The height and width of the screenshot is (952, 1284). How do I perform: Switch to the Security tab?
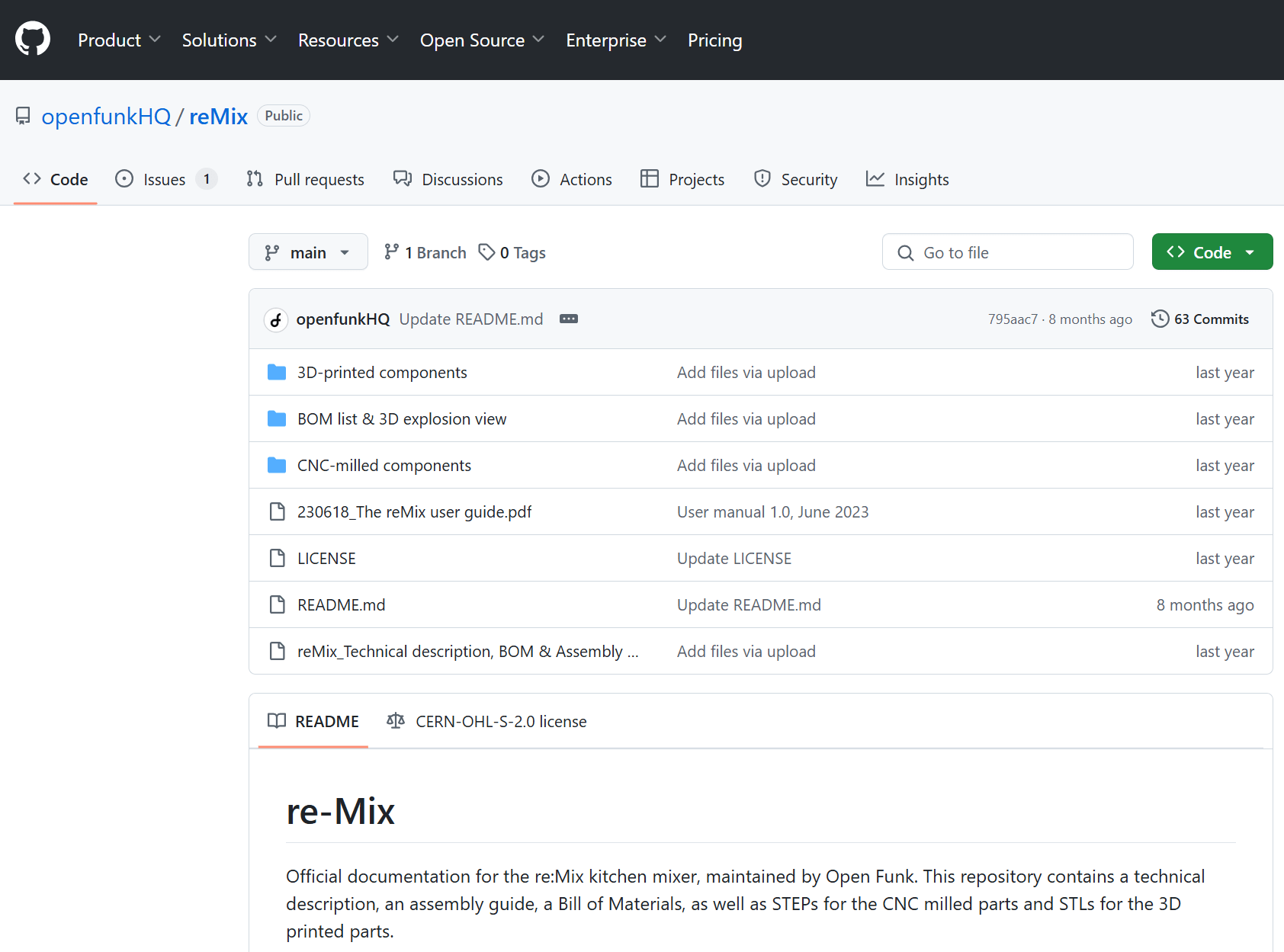795,179
